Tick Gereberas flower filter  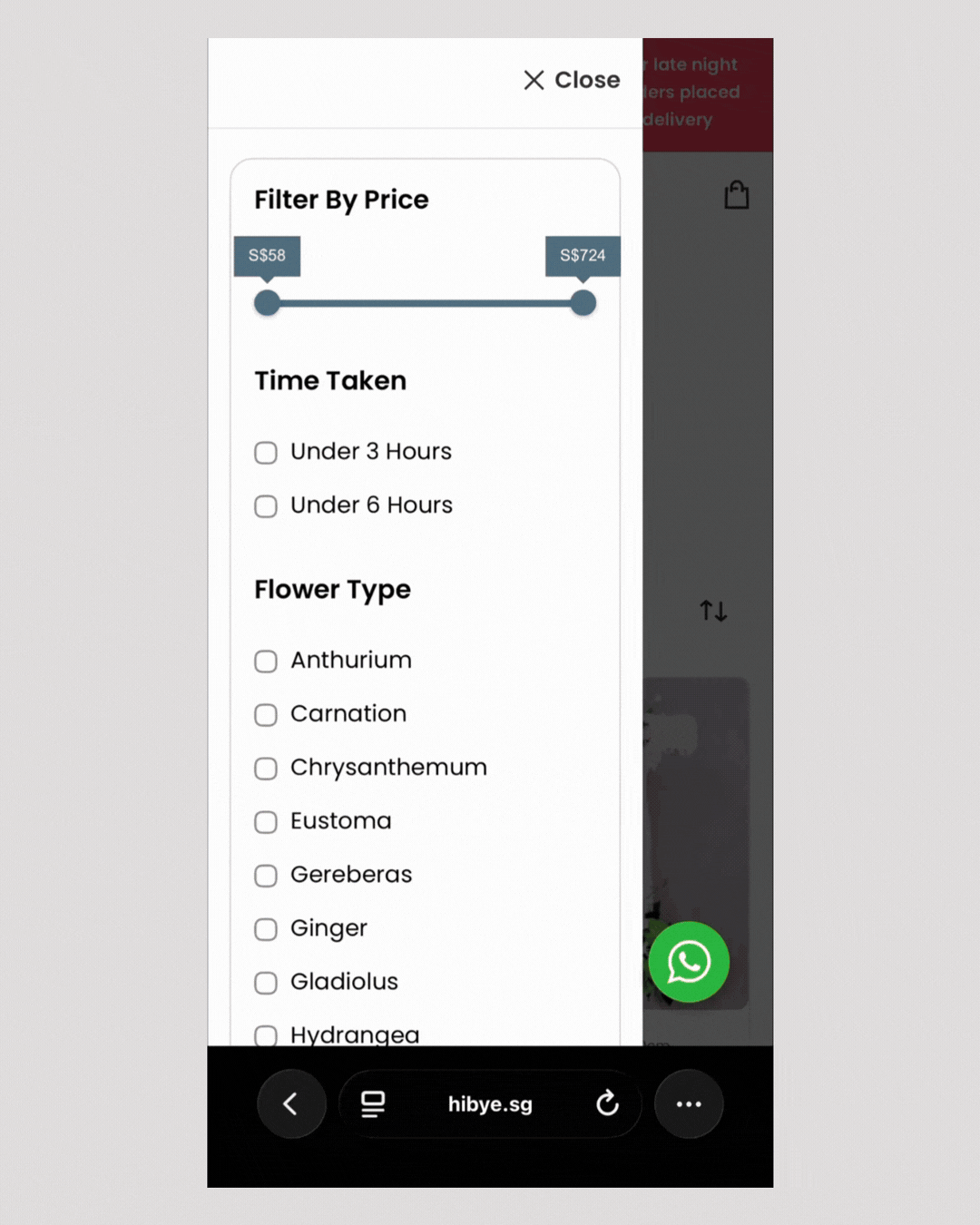[266, 876]
